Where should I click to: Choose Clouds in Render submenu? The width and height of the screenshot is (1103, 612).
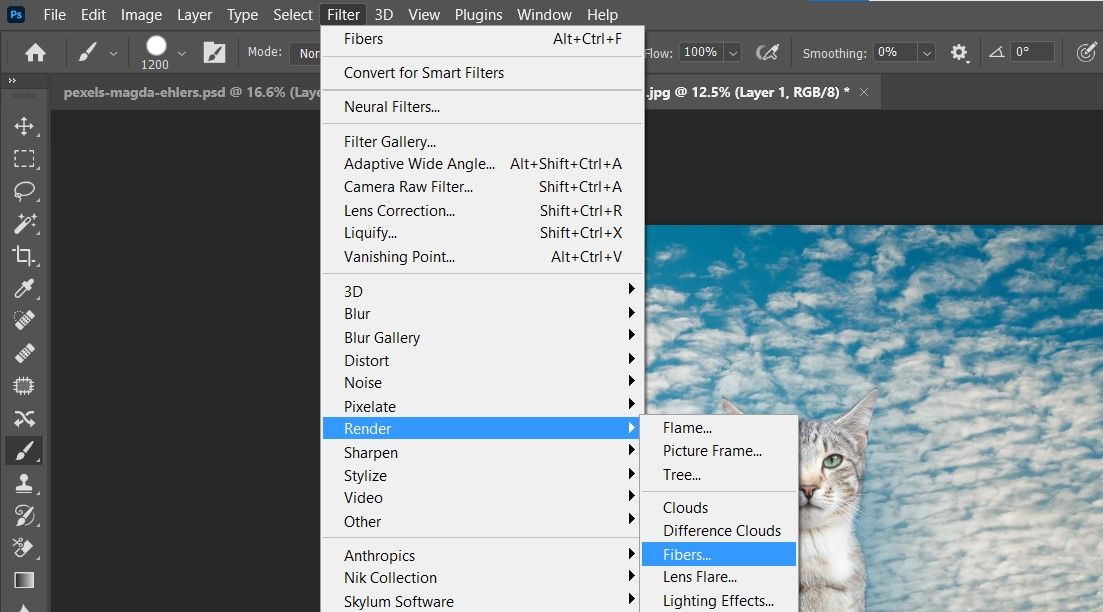(x=719, y=508)
